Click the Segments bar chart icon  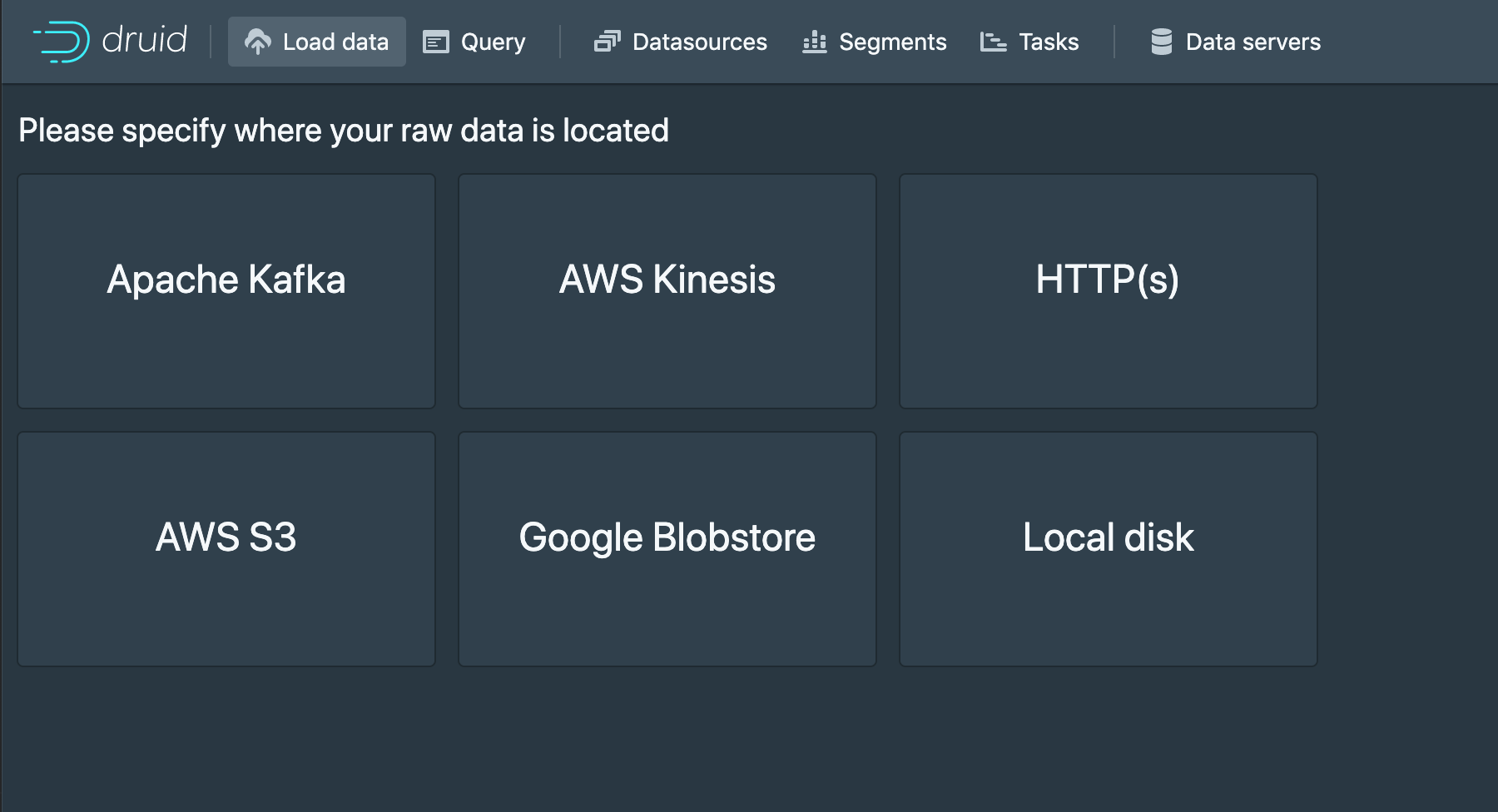click(815, 42)
